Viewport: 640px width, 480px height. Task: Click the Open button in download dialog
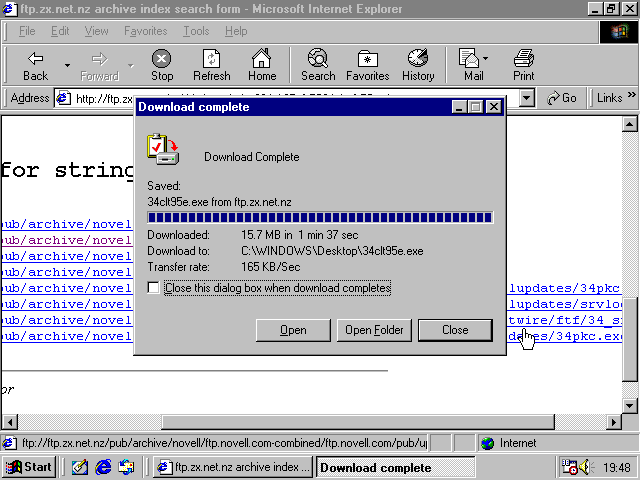pos(293,330)
